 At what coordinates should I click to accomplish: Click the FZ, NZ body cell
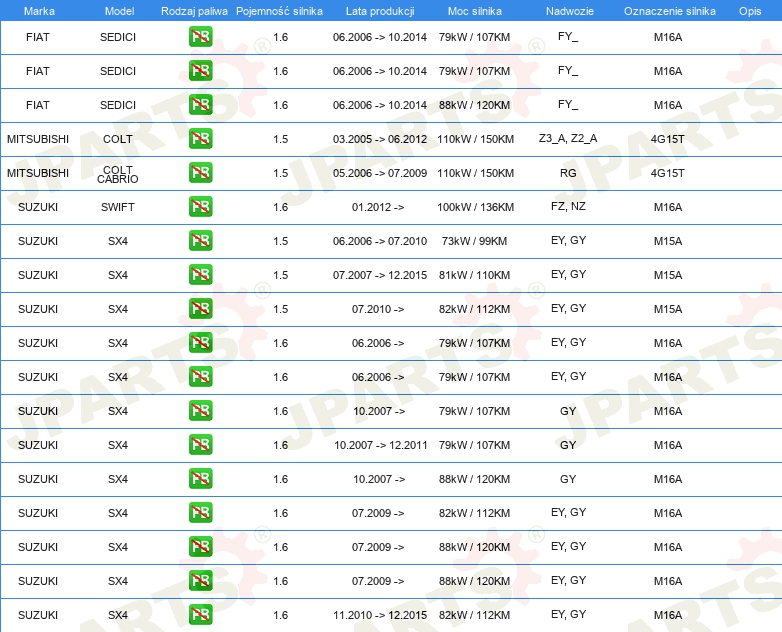[568, 206]
